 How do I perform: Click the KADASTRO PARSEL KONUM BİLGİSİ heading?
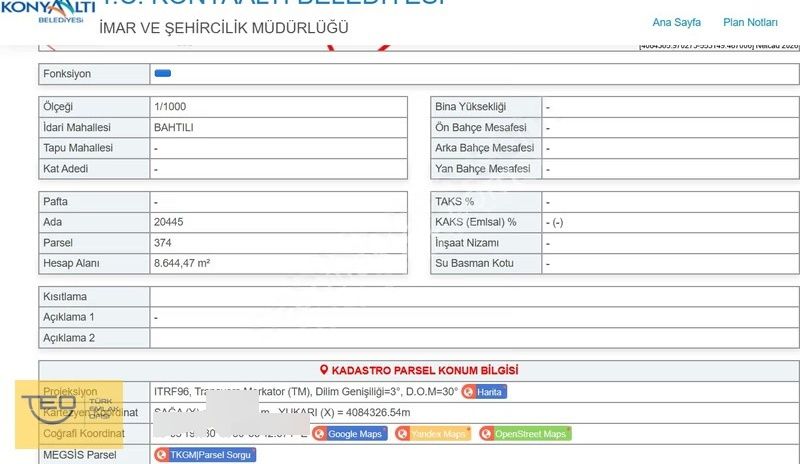[x=424, y=370]
